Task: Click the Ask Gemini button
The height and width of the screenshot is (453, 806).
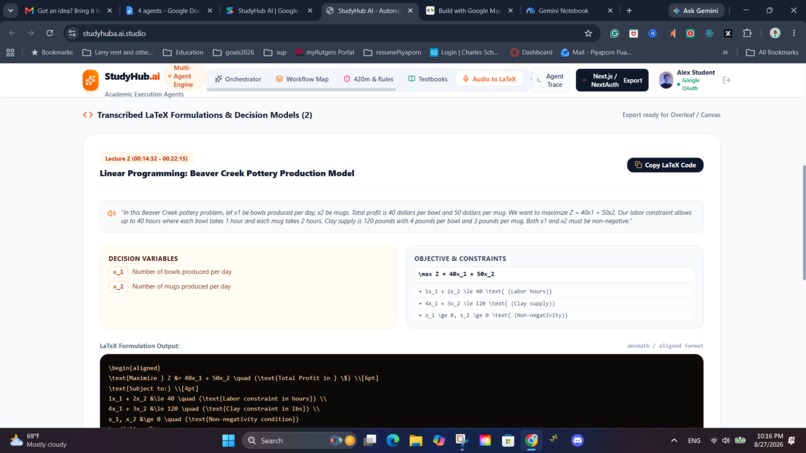Action: pyautogui.click(x=696, y=10)
